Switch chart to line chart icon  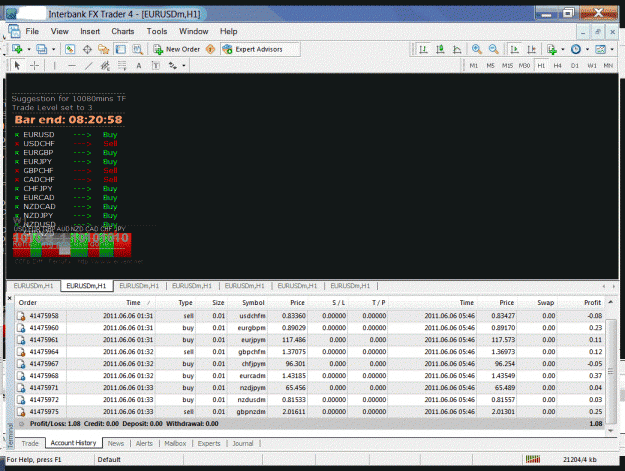click(x=457, y=49)
